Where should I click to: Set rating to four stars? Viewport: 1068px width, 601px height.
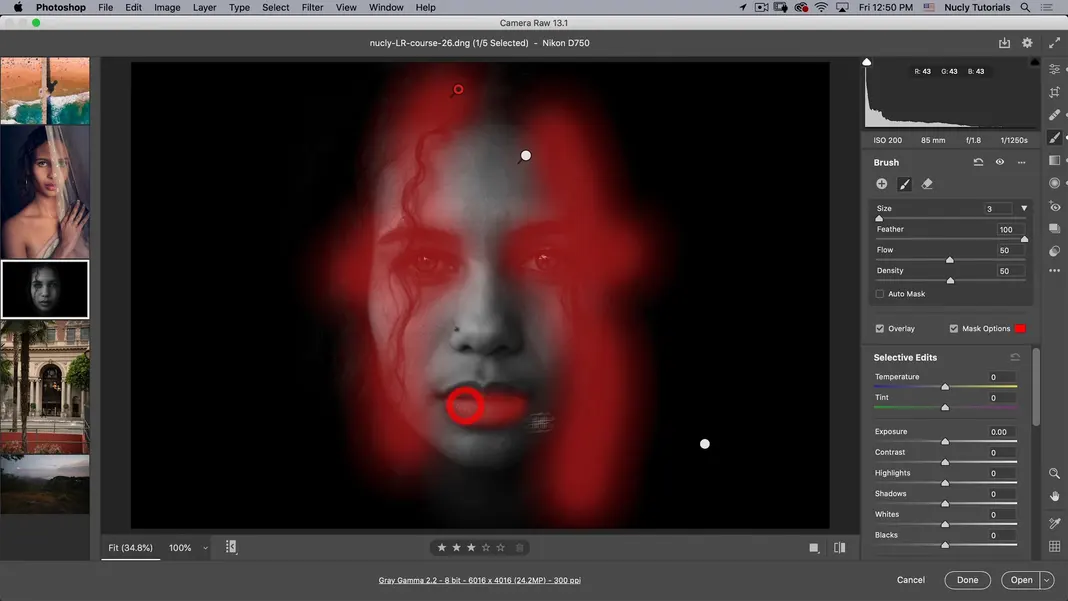[x=486, y=548]
